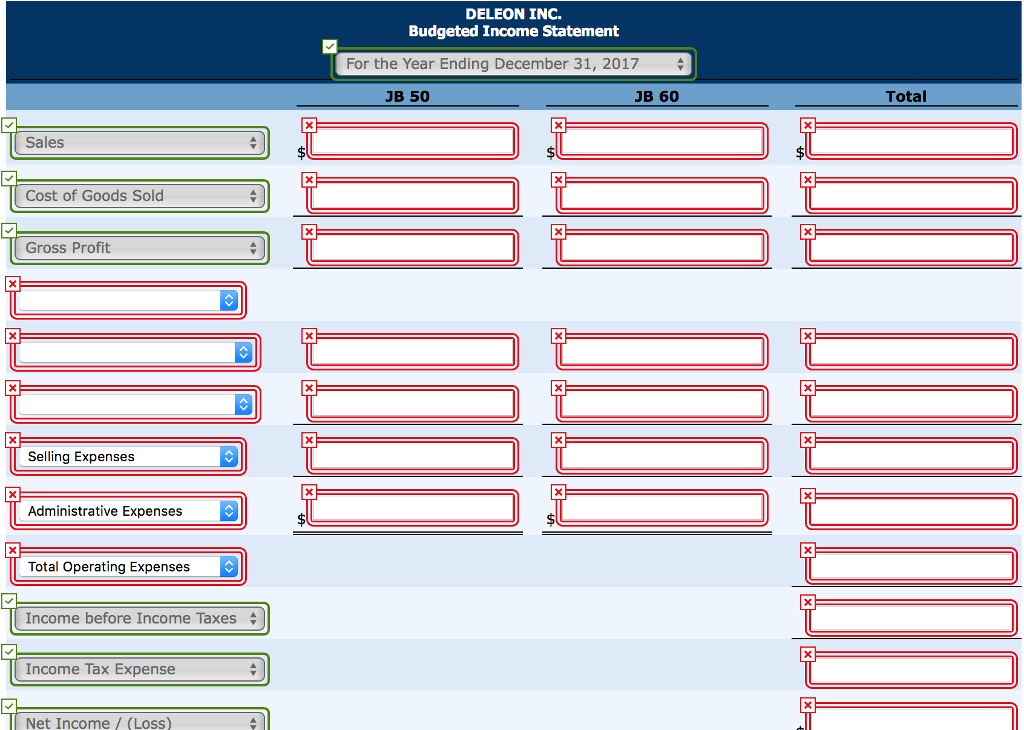Open the Selling Expenses dropdown

pos(128,456)
